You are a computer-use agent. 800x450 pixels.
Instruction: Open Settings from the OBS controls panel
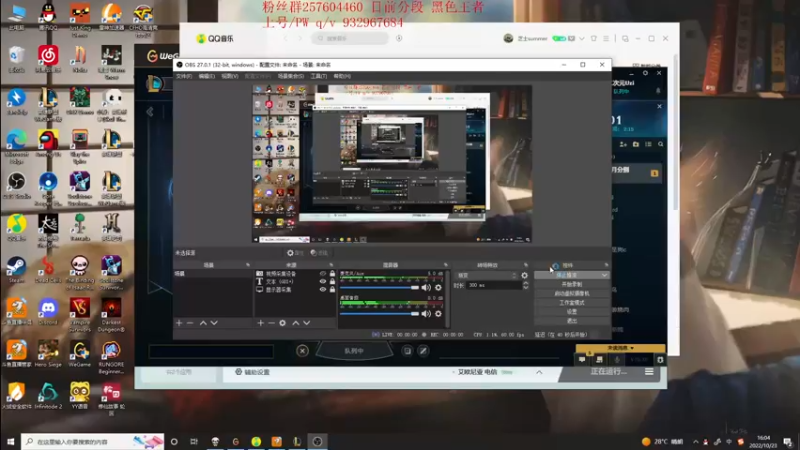(x=571, y=312)
